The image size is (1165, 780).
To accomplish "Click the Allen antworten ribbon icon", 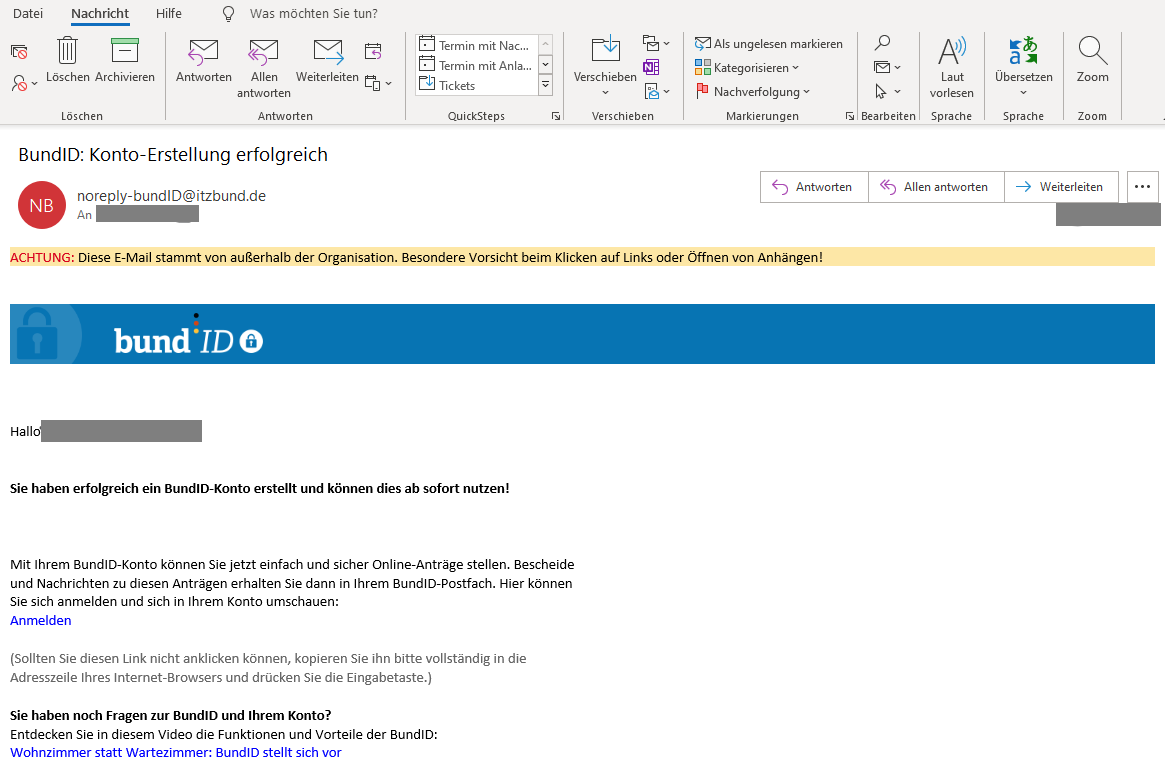I will pos(264,53).
